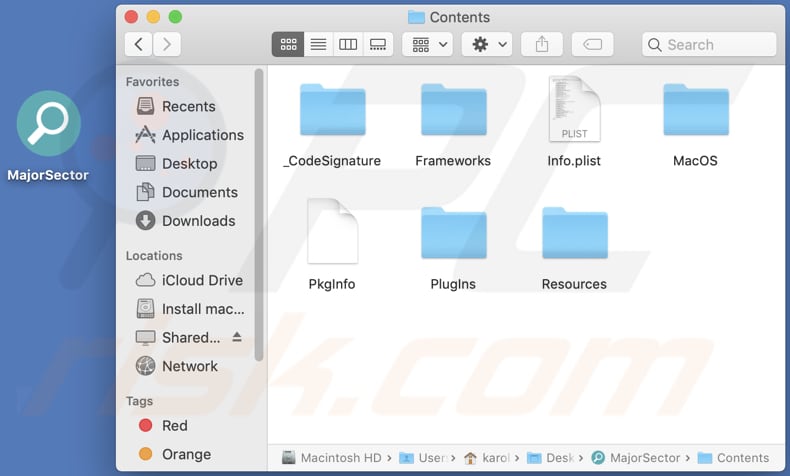This screenshot has width=790, height=476.
Task: Click karol home in path bar
Action: (x=487, y=458)
